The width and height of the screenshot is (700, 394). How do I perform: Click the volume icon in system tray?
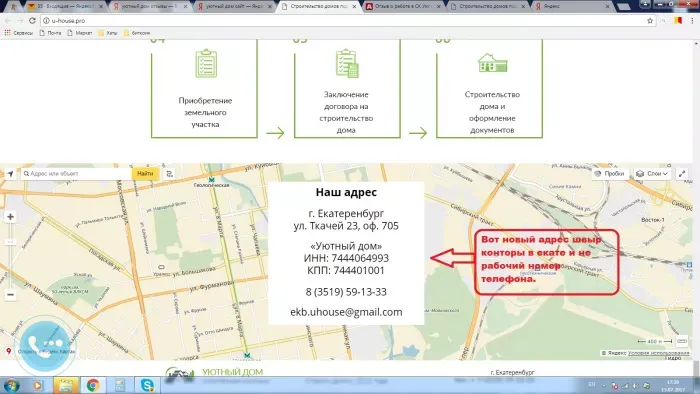(x=635, y=385)
